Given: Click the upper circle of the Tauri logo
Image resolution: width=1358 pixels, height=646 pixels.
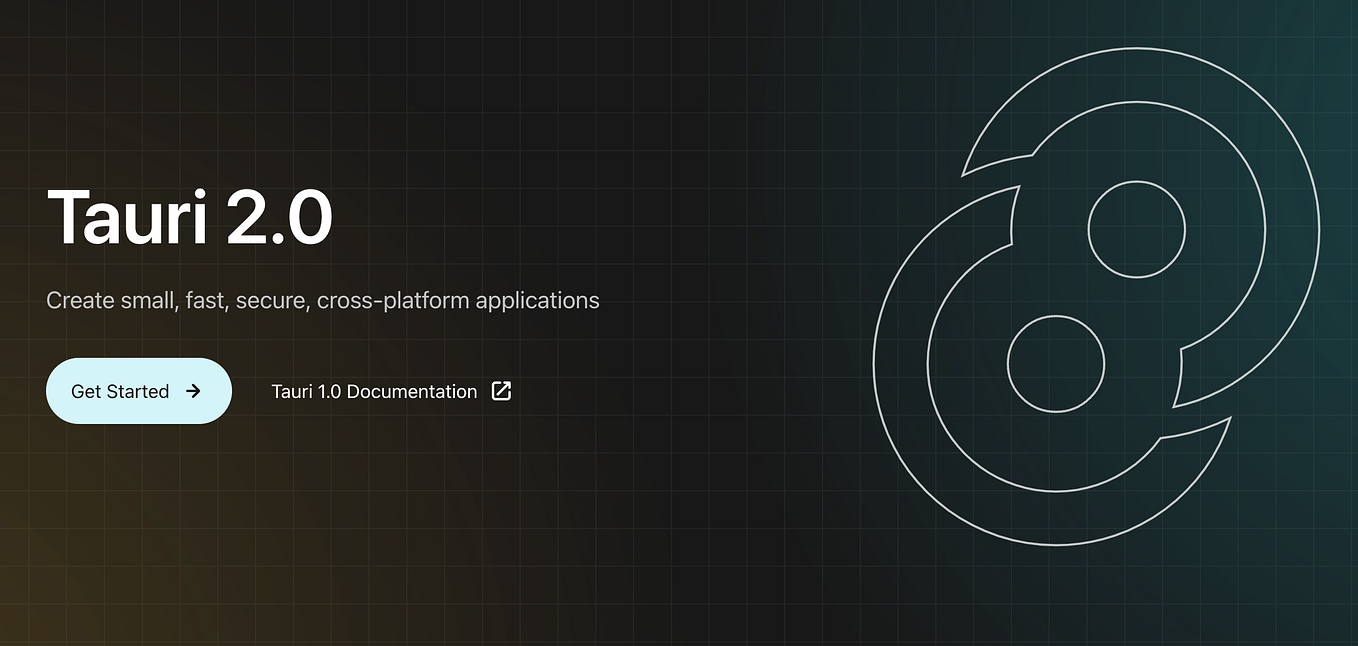Looking at the screenshot, I should 1136,229.
